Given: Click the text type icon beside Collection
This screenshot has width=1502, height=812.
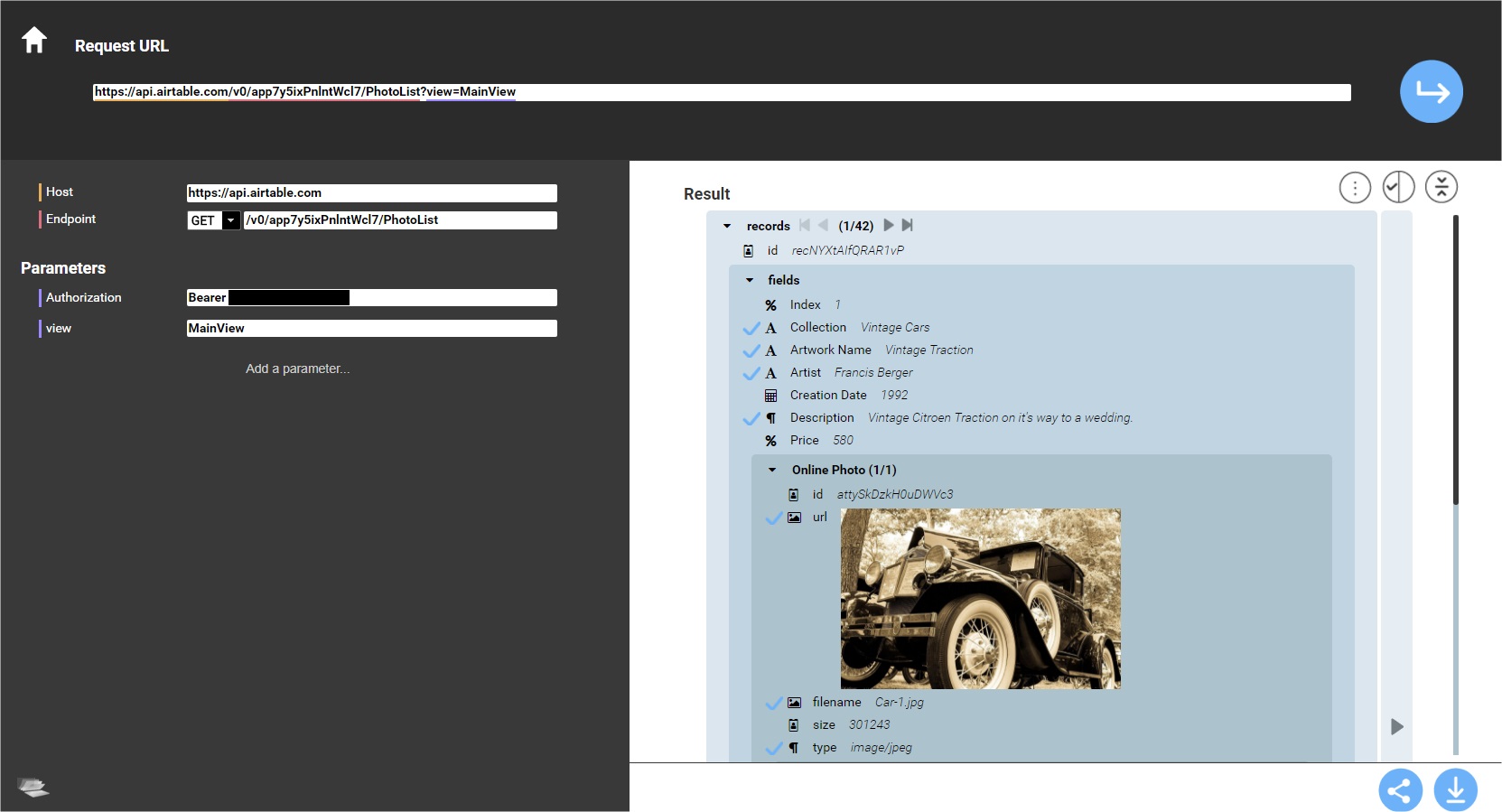Looking at the screenshot, I should click(x=770, y=328).
